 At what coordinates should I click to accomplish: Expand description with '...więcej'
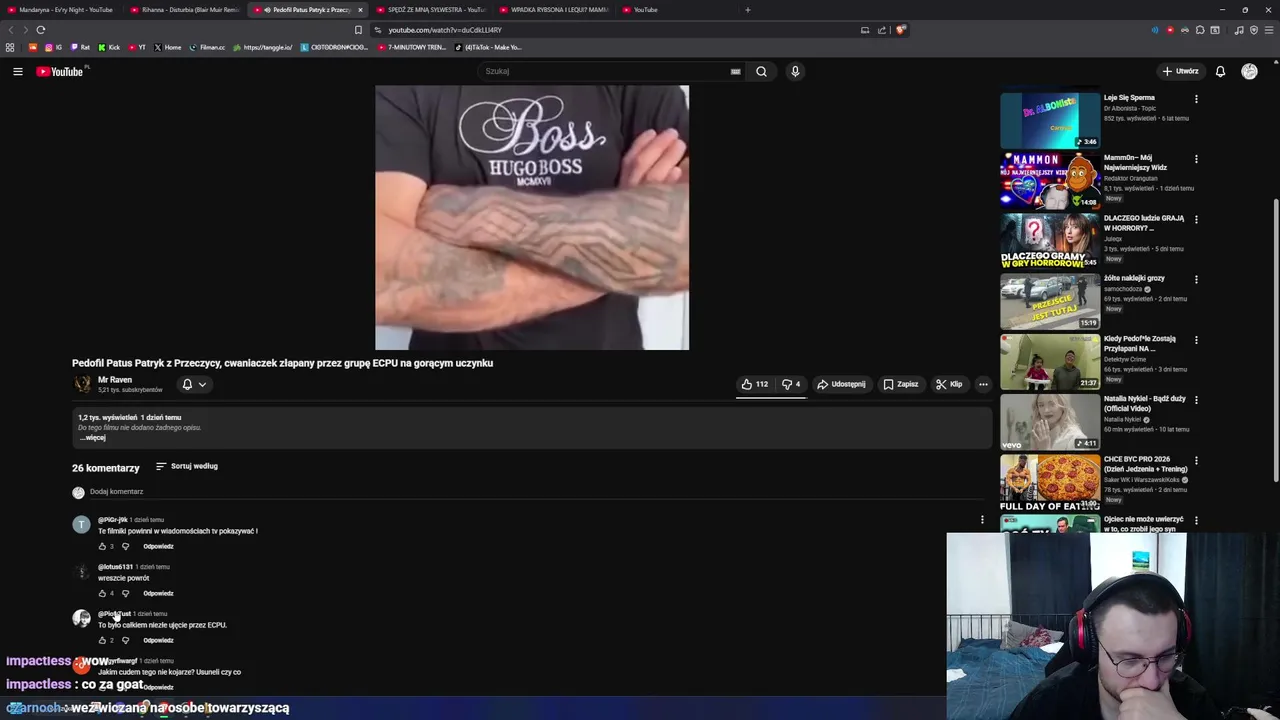[92, 438]
